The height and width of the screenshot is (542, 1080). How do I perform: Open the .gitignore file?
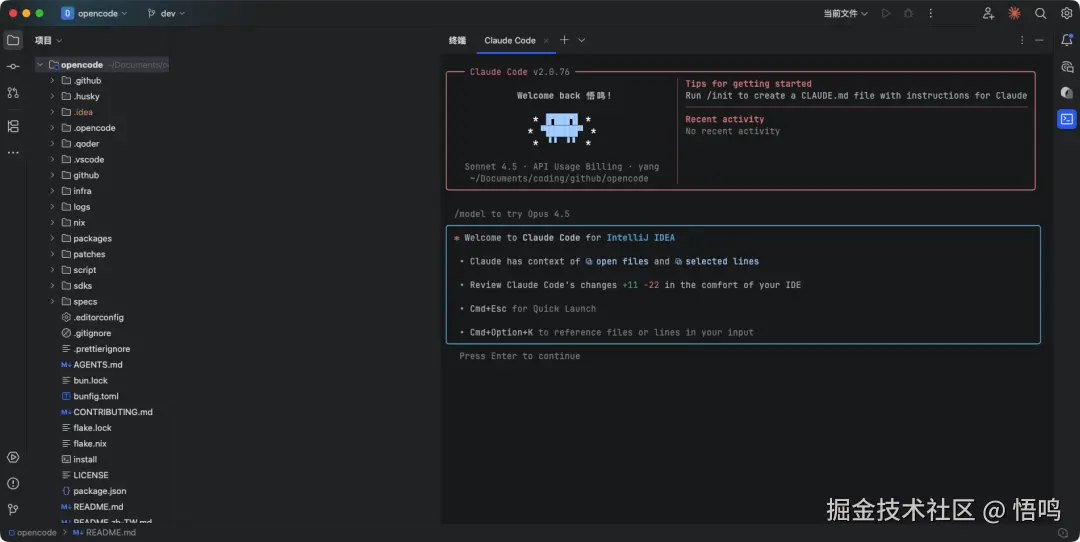click(92, 333)
